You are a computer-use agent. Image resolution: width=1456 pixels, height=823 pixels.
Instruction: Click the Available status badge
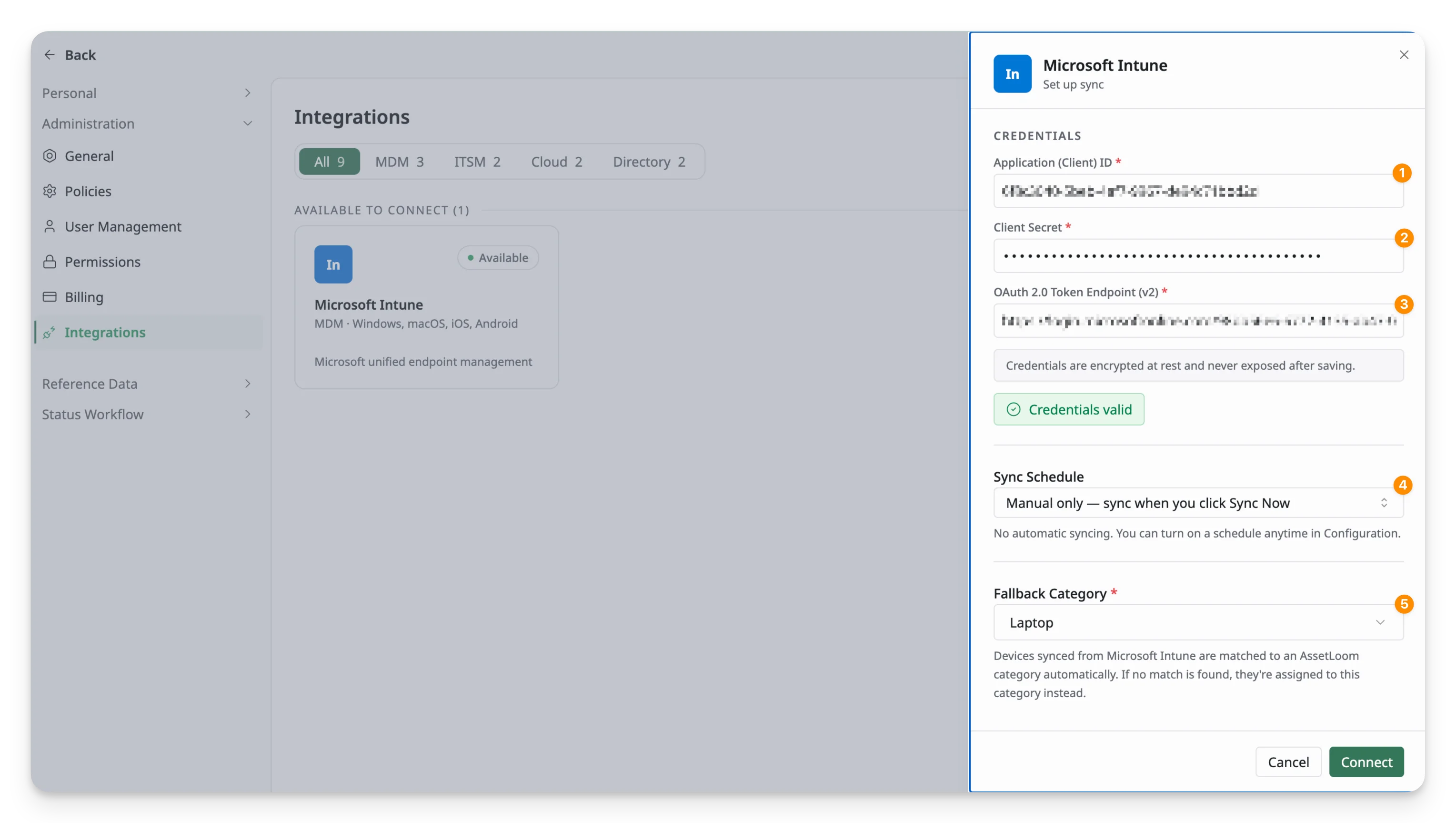coord(498,258)
